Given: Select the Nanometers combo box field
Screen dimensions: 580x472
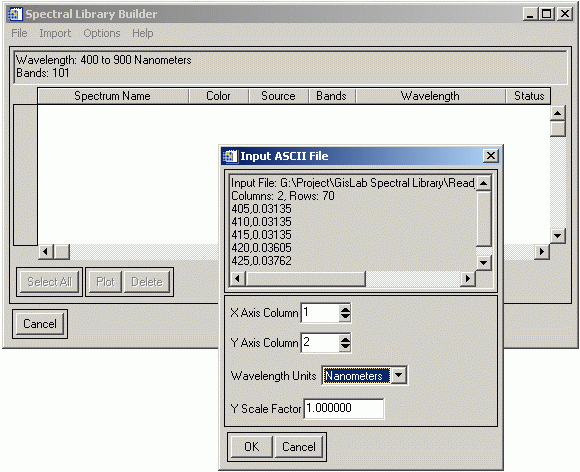Looking at the screenshot, I should (357, 376).
